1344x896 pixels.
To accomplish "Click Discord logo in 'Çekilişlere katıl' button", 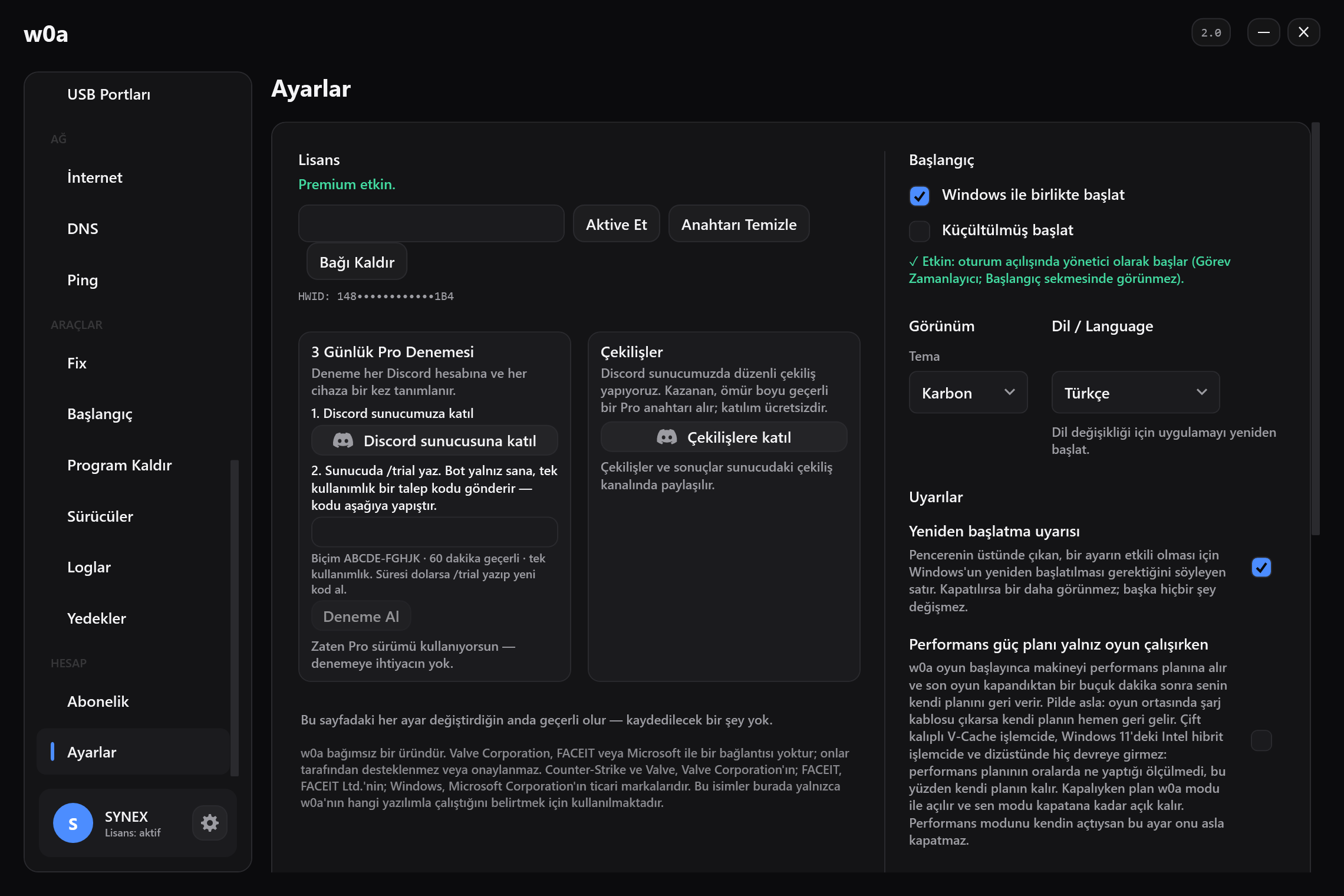I will [x=667, y=437].
